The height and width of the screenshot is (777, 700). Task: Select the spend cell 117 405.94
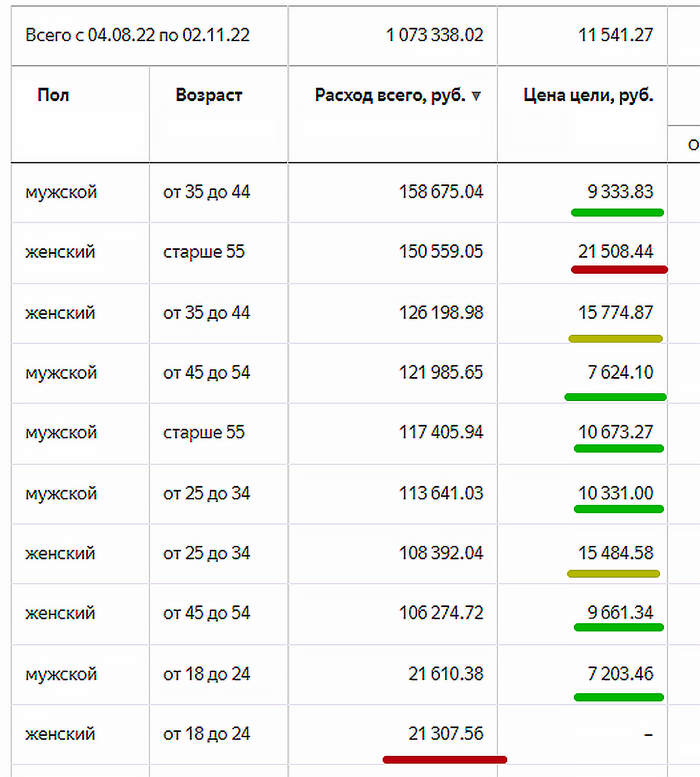[x=439, y=433]
